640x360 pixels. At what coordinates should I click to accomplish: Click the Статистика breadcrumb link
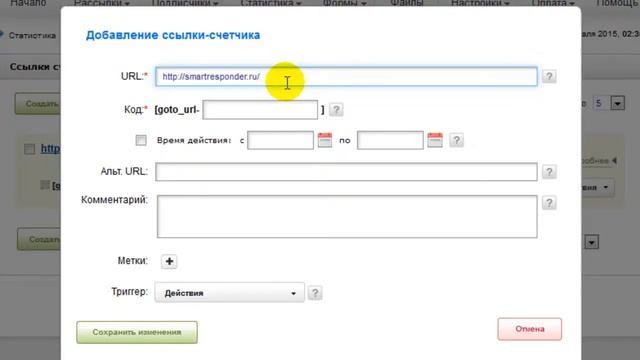[x=32, y=36]
